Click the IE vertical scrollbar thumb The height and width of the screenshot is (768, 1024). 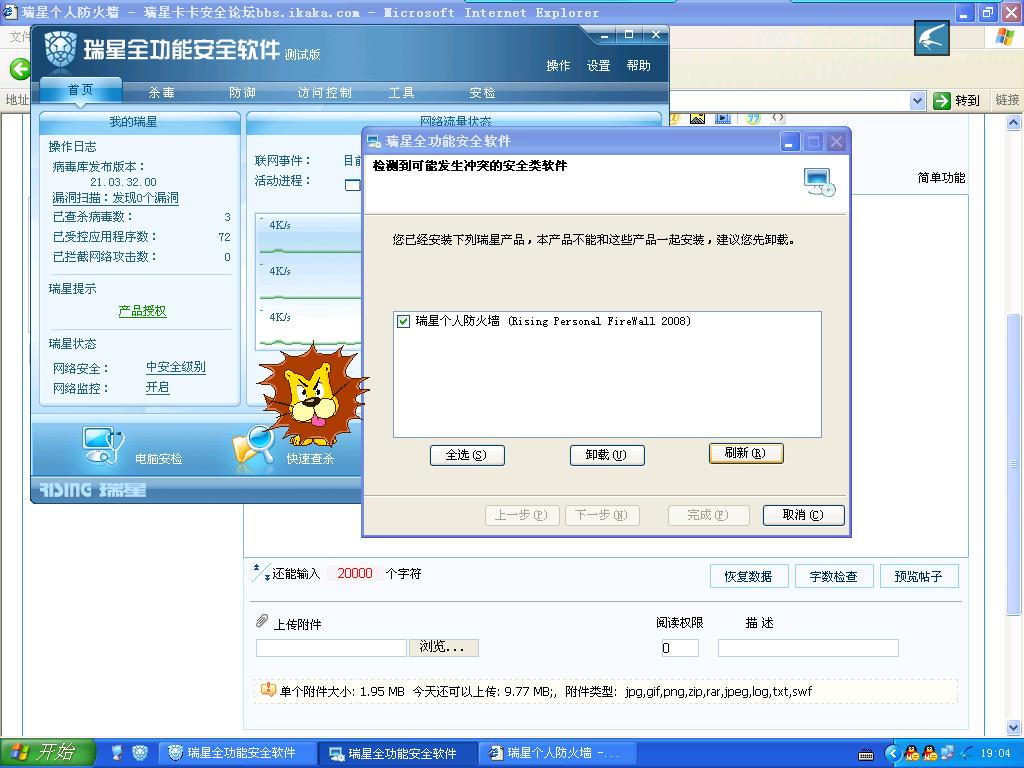point(1013,464)
